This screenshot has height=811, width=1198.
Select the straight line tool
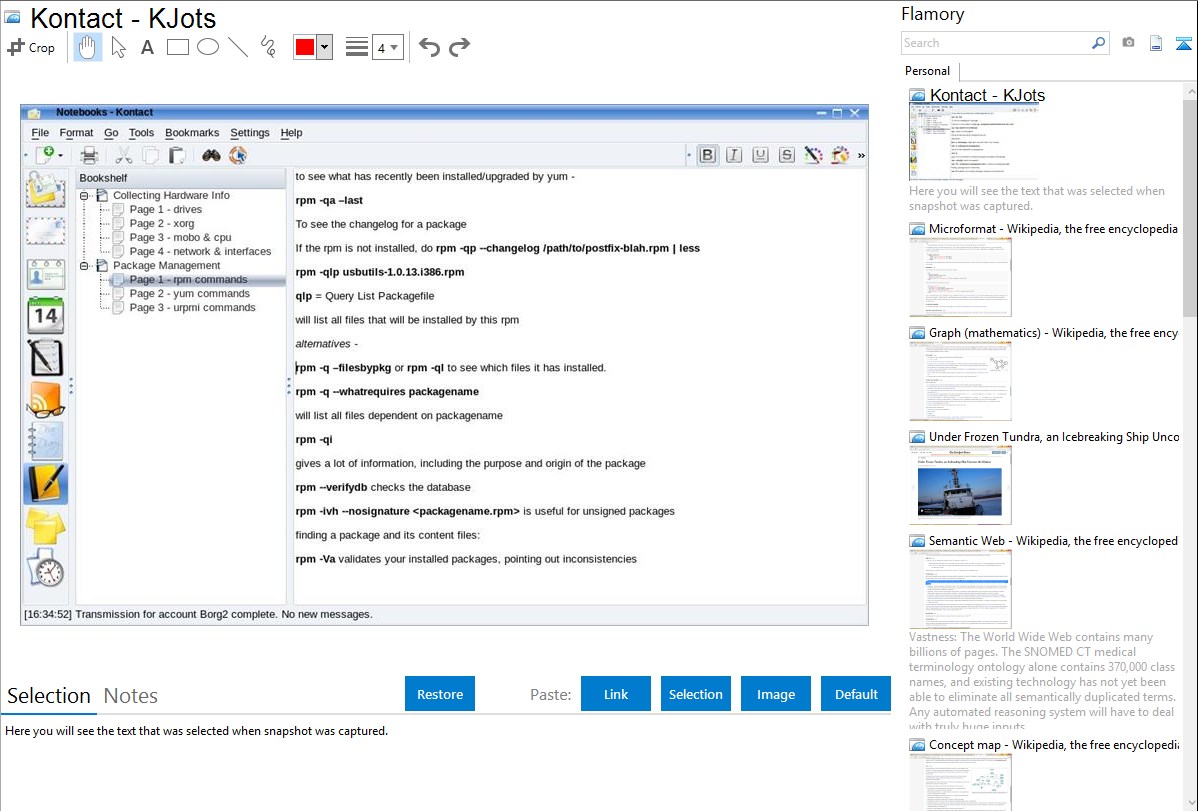pyautogui.click(x=238, y=47)
